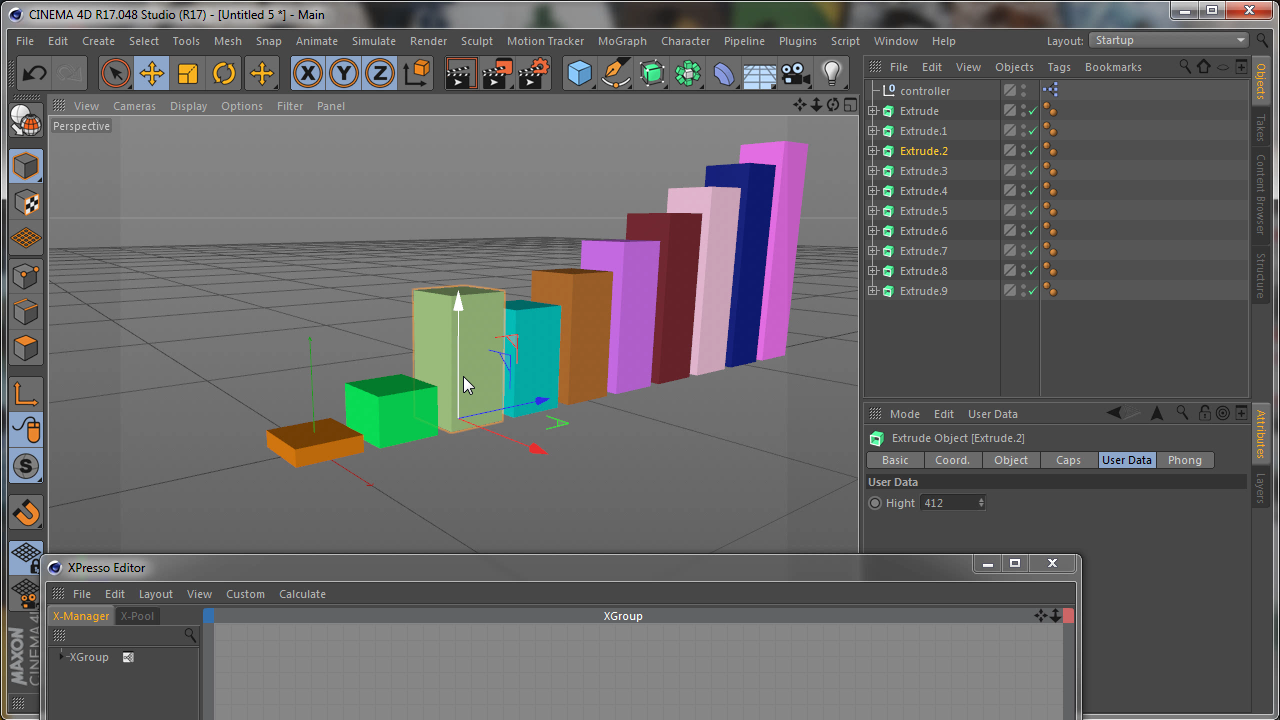1280x720 pixels.
Task: Select the Live Selection tool
Action: 115,73
